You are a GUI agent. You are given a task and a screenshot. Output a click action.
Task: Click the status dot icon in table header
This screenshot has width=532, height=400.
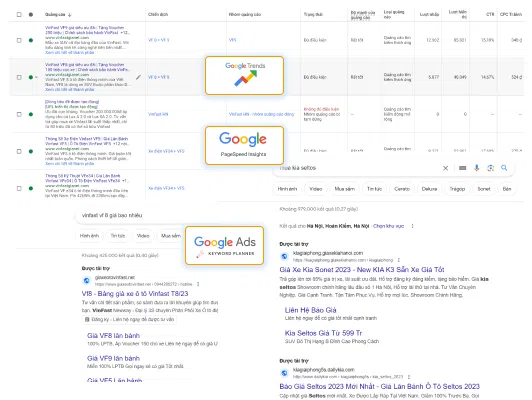(31, 15)
